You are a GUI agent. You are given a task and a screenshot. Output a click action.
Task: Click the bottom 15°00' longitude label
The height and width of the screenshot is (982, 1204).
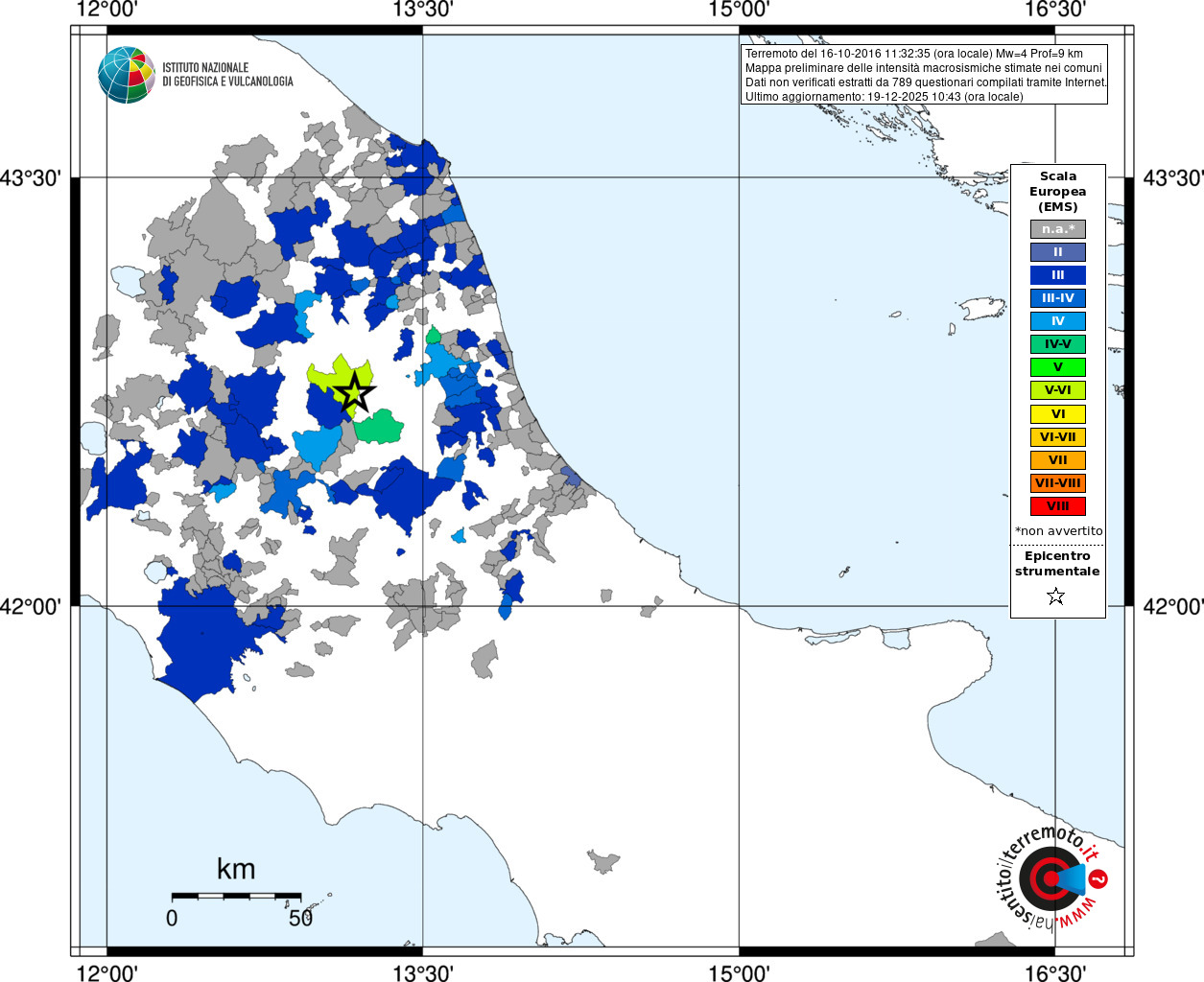tap(739, 972)
